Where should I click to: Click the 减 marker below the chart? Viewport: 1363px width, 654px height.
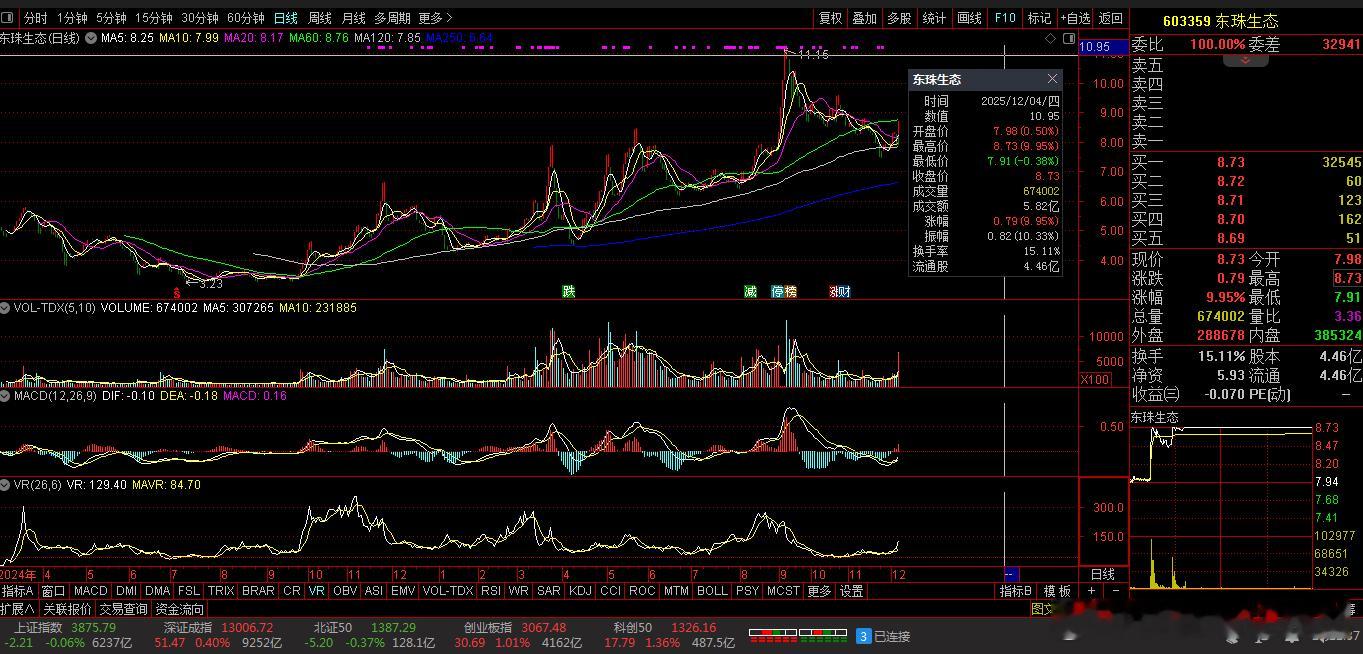point(750,292)
